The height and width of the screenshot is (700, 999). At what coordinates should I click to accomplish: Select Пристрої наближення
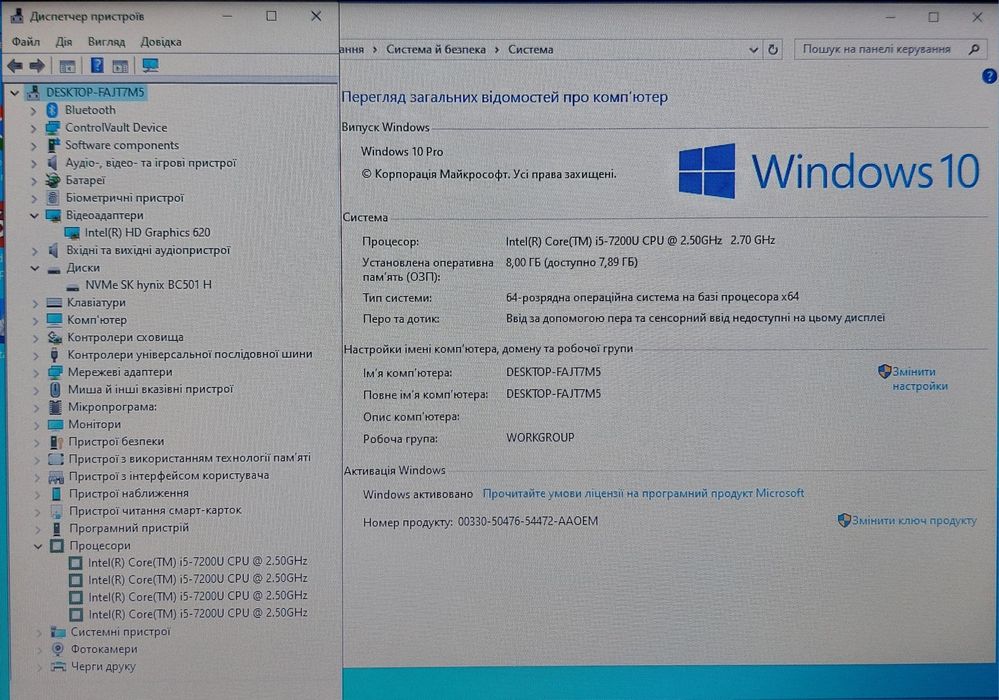(x=128, y=494)
